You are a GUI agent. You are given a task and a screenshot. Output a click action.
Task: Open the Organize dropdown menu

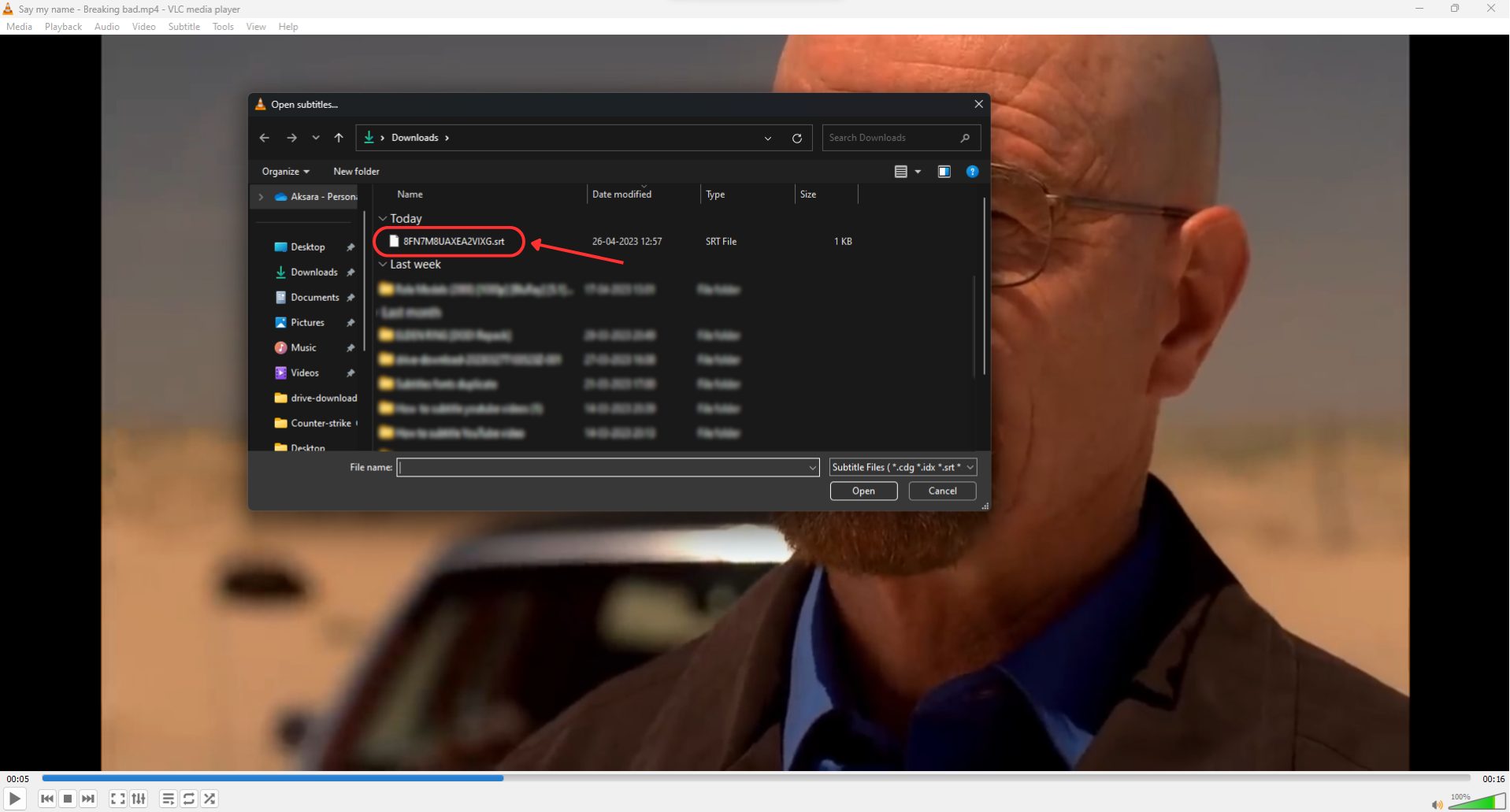click(285, 172)
